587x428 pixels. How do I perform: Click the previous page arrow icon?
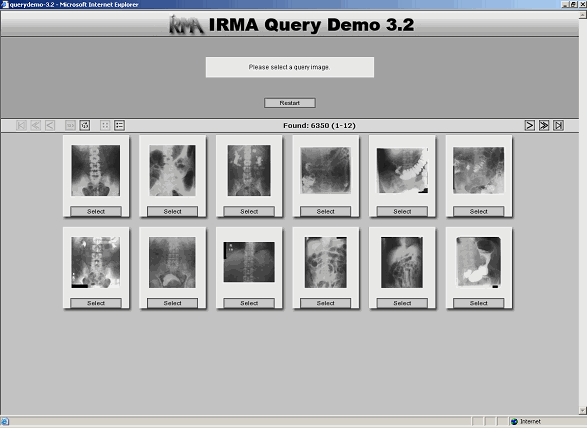(x=50, y=125)
